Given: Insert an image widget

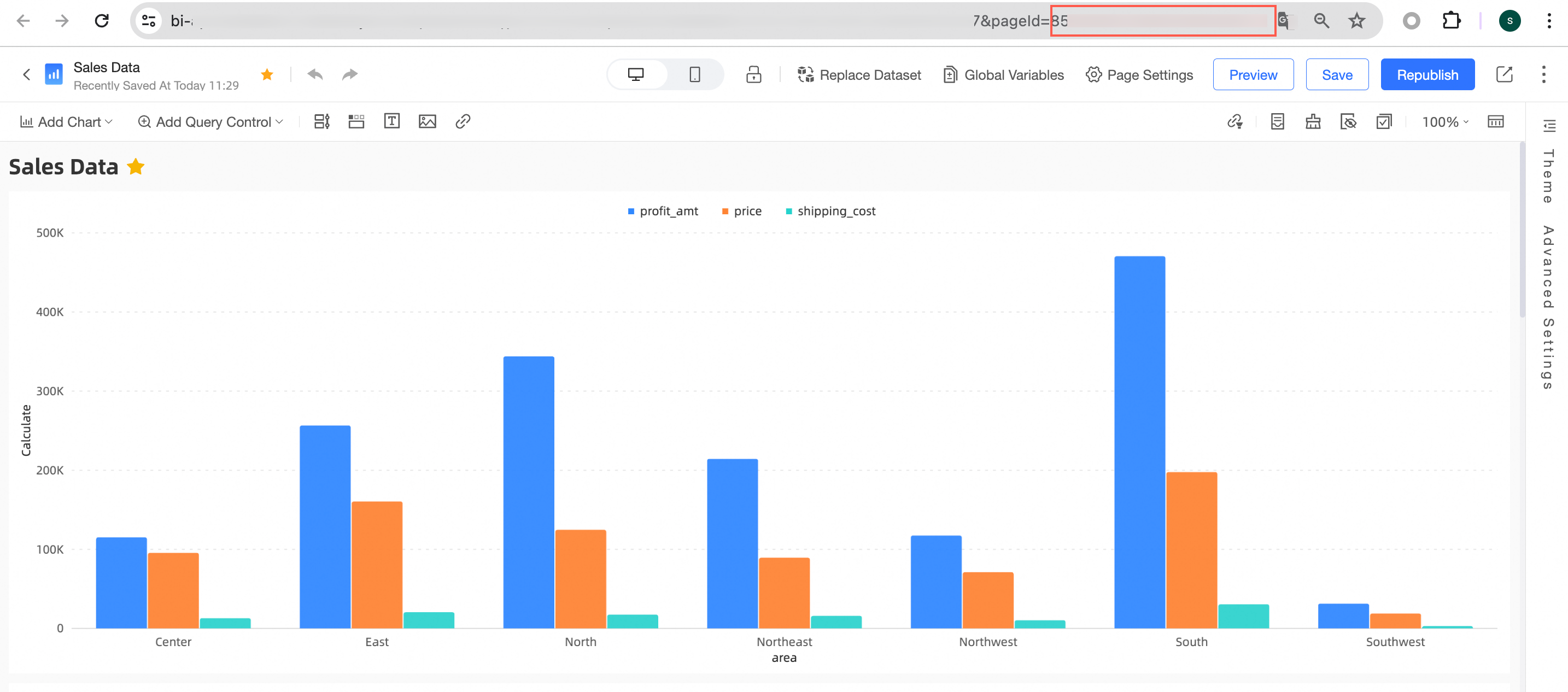Looking at the screenshot, I should 428,121.
